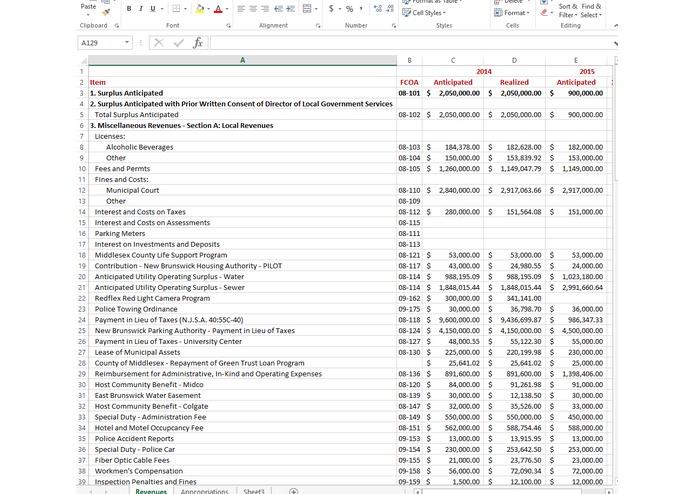Open the Cell Styles gallery

[x=424, y=12]
